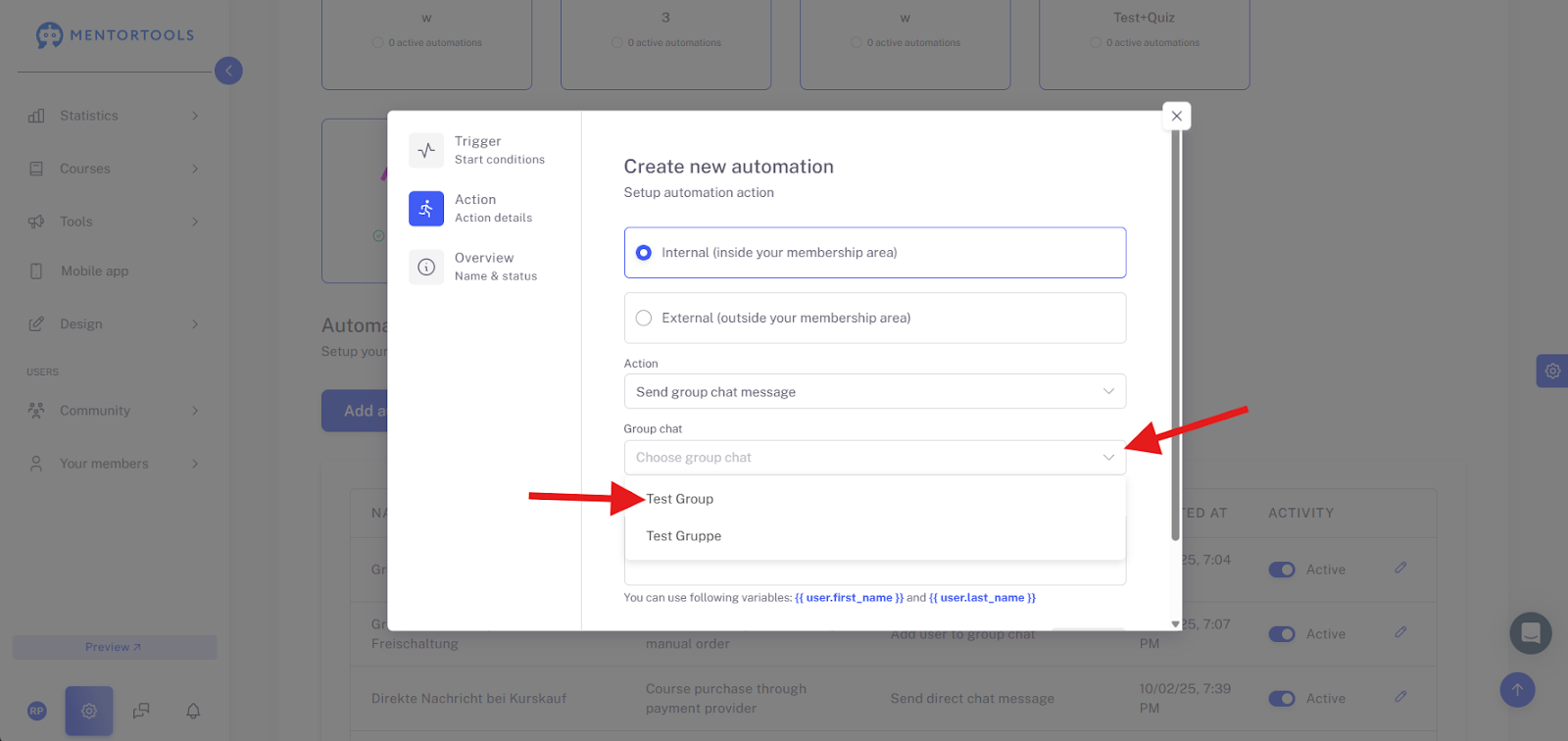1568x741 pixels.
Task: Open the chat bubbles icon in bottom bar
Action: (x=141, y=711)
